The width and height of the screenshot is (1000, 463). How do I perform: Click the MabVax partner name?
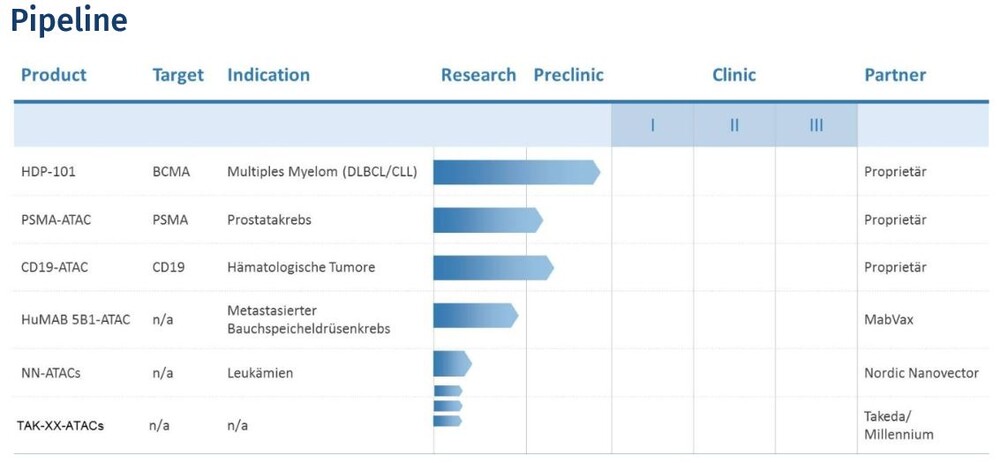coord(888,319)
